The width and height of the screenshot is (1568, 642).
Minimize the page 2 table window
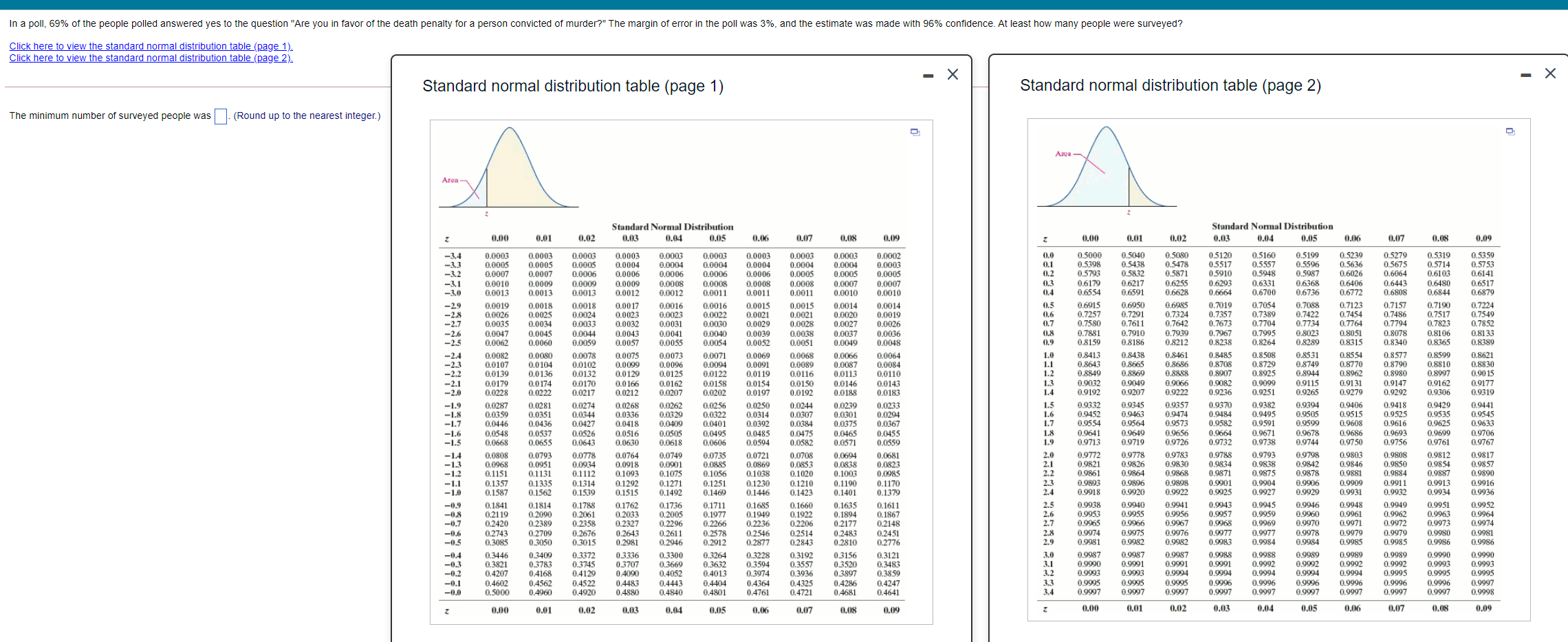[x=1525, y=74]
